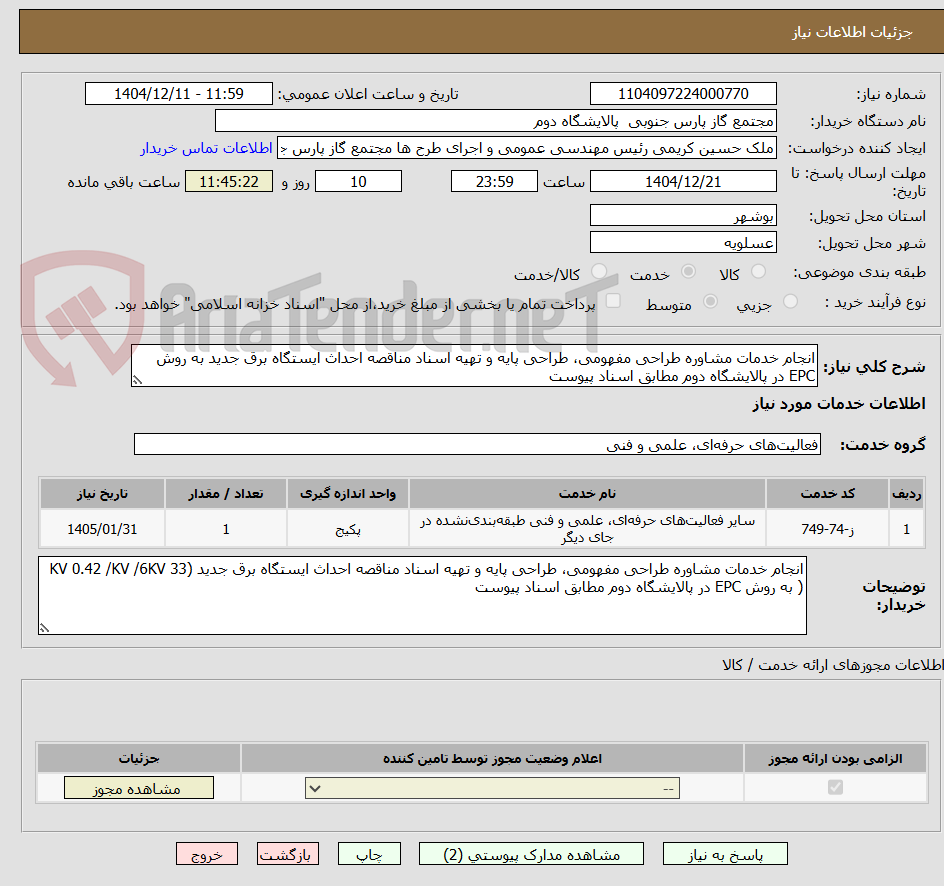Click the resize handle of need description textarea
Image resolution: width=944 pixels, height=886 pixels.
pyautogui.click(x=137, y=380)
